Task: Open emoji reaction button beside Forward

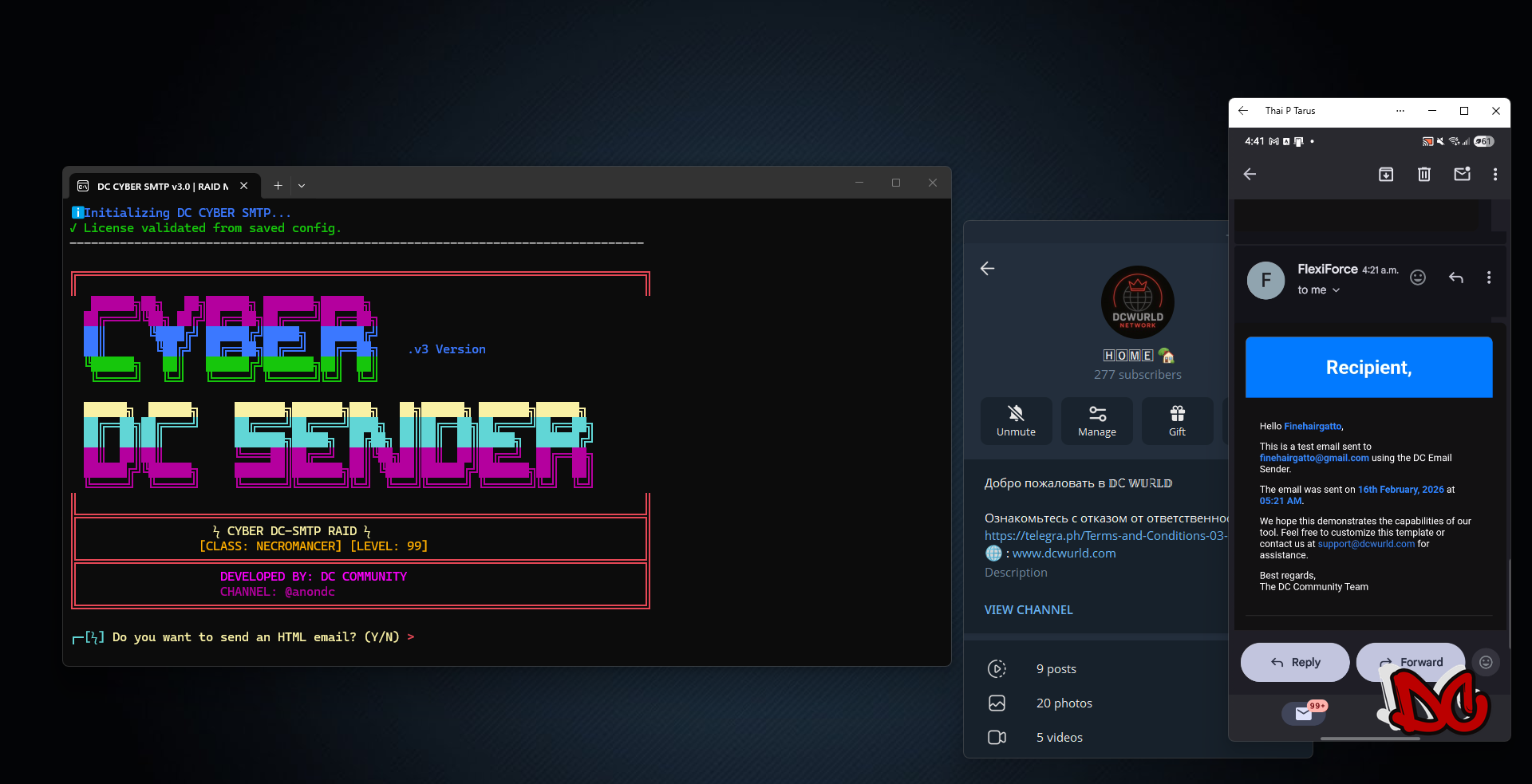Action: click(x=1486, y=662)
